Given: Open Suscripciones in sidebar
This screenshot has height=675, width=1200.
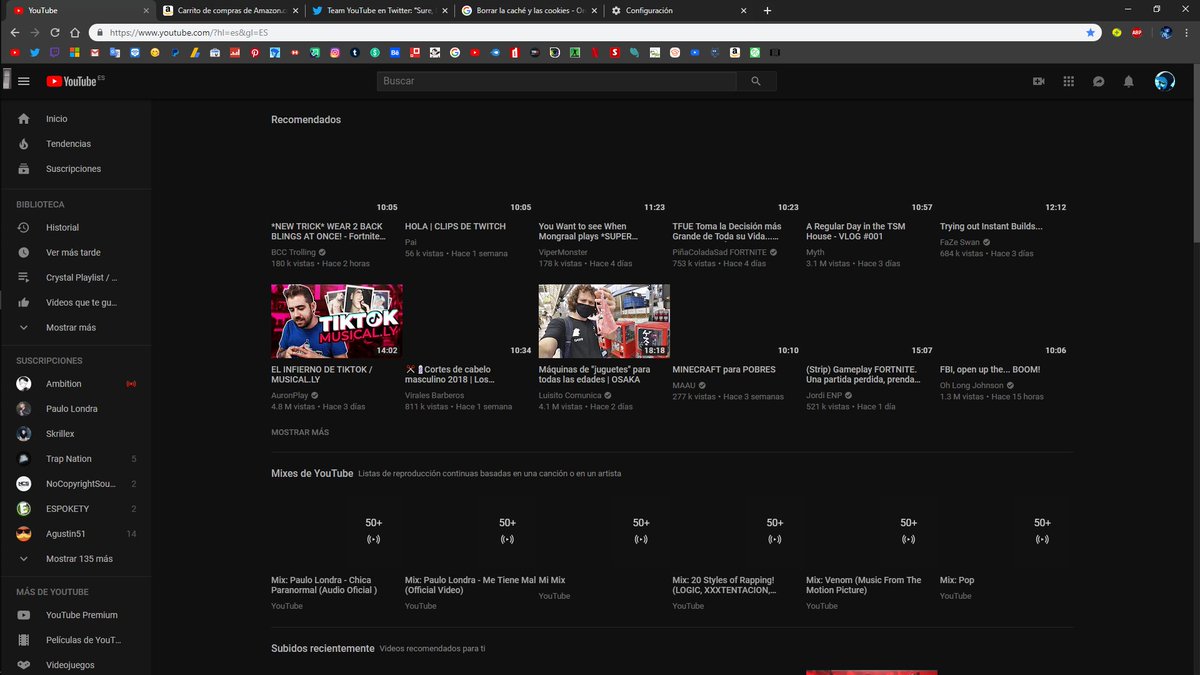Looking at the screenshot, I should point(75,169).
